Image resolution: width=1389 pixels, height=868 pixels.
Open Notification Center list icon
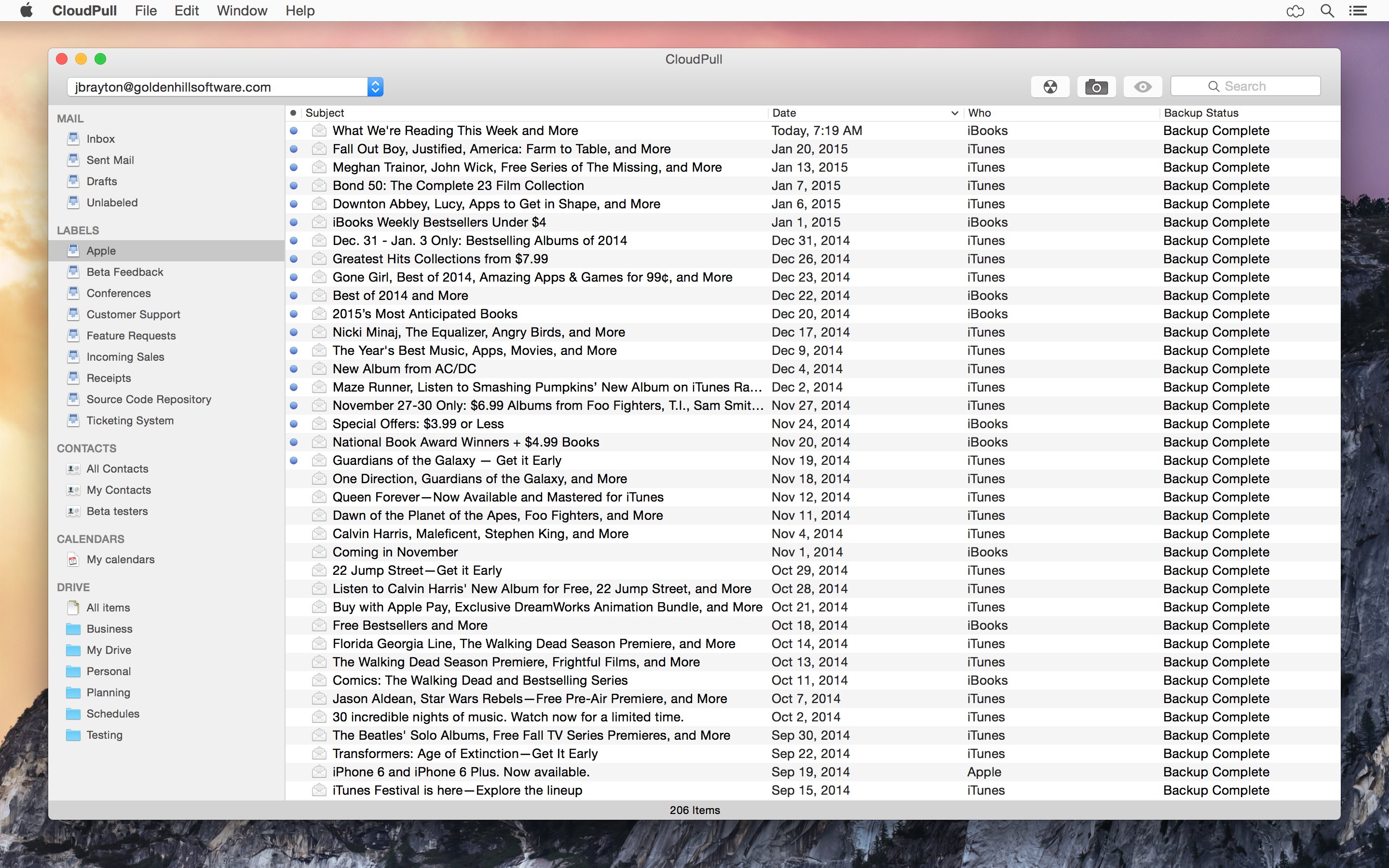click(x=1358, y=11)
